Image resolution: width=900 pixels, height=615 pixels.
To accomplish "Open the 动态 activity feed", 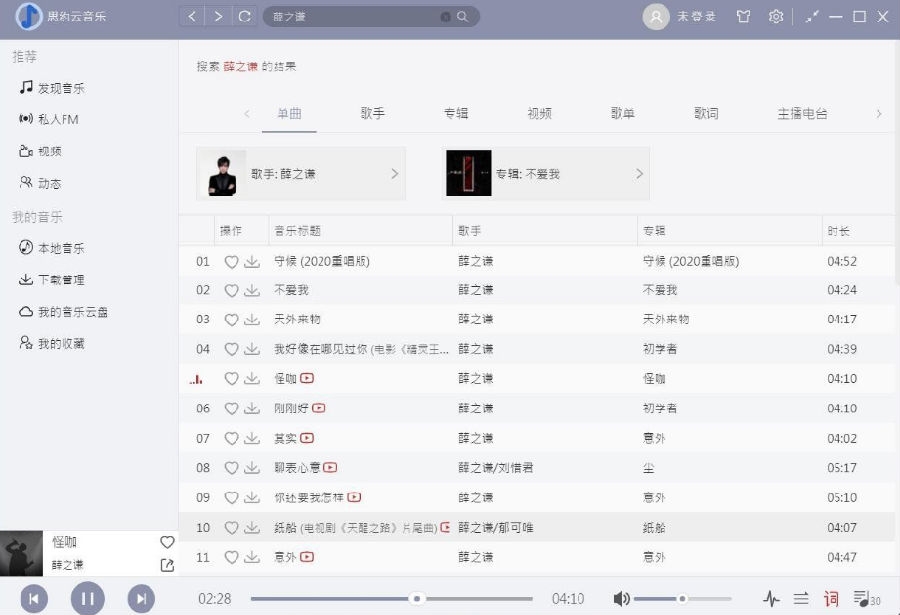I will click(40, 183).
